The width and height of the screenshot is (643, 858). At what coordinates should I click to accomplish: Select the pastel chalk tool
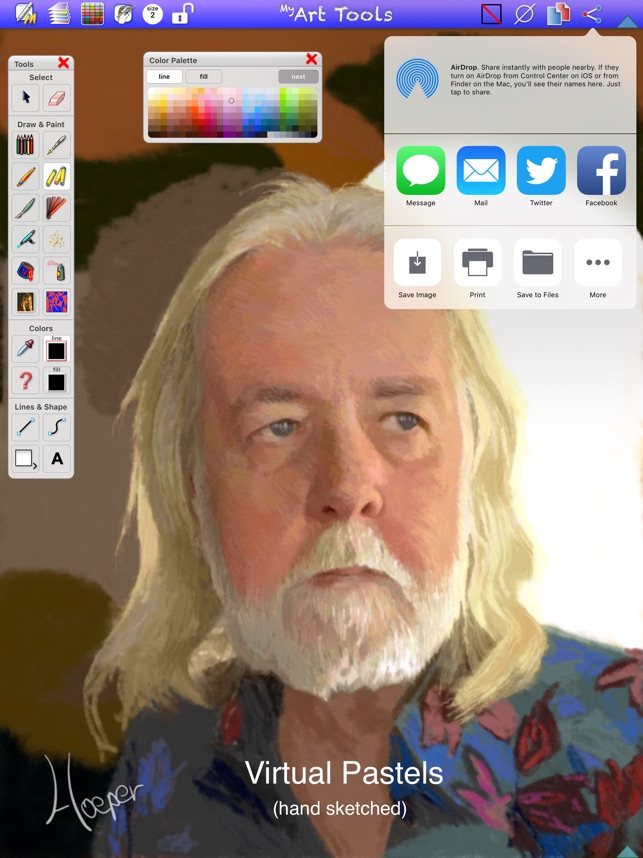pos(56,177)
